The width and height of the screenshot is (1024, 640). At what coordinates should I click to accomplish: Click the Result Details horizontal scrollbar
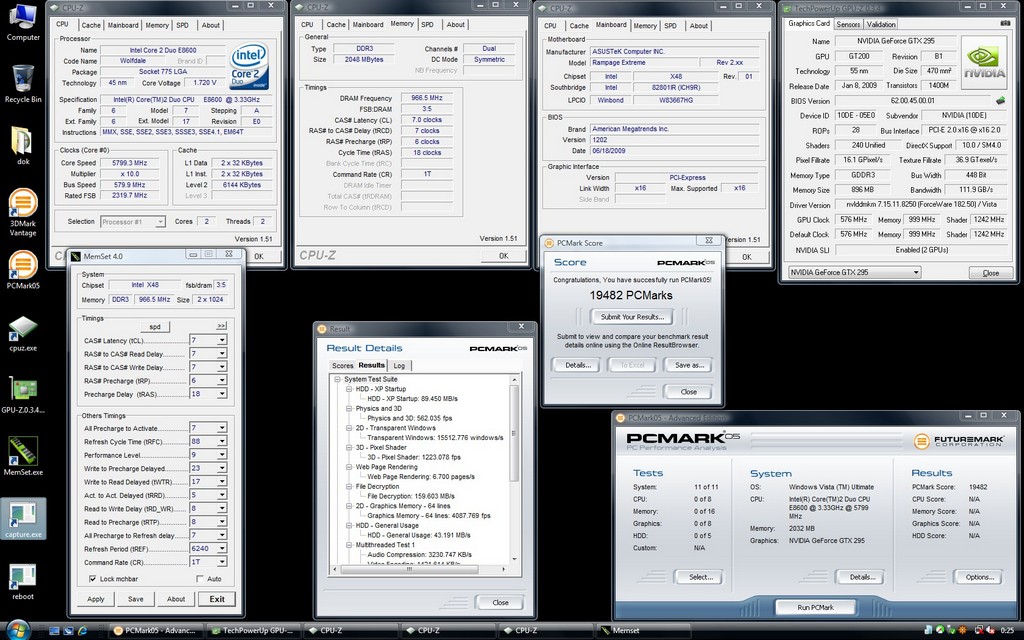(x=420, y=569)
